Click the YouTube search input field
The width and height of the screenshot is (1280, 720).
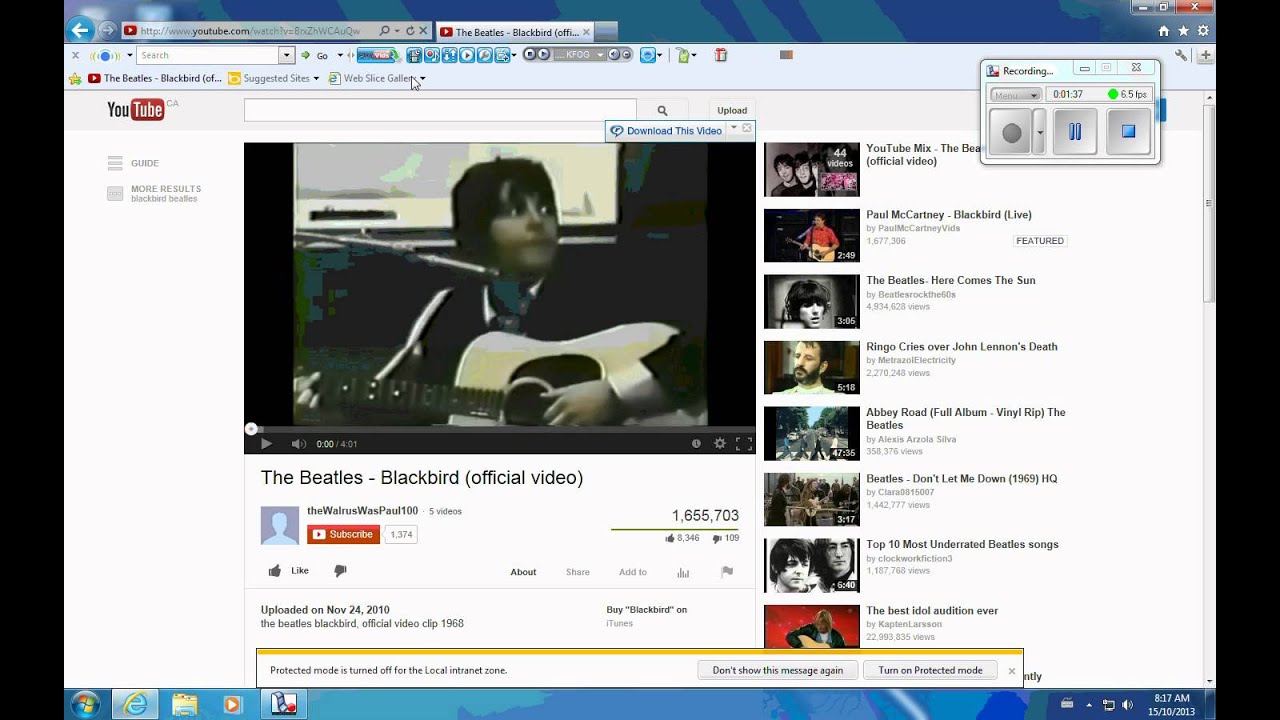click(440, 110)
